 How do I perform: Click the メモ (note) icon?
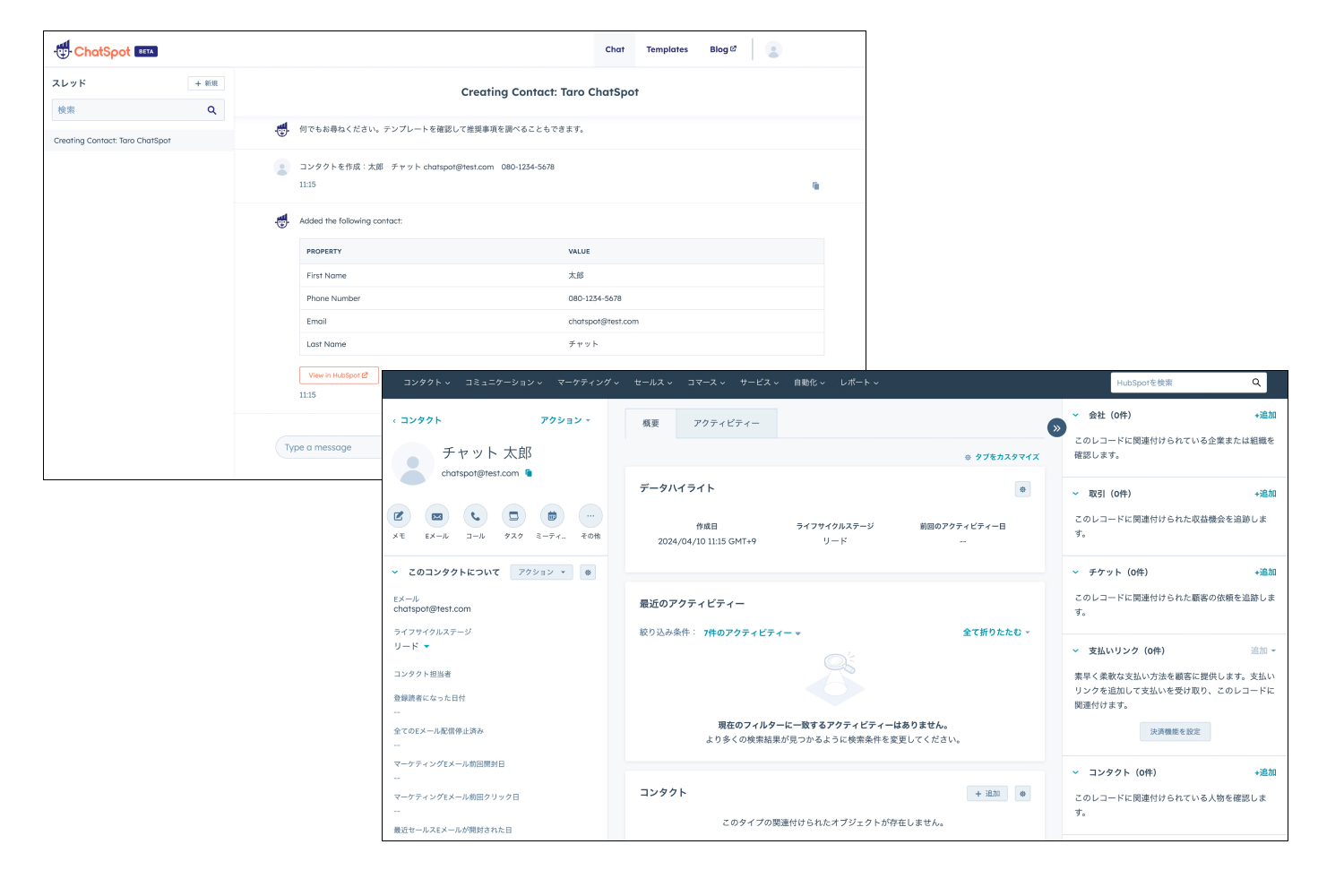click(399, 516)
